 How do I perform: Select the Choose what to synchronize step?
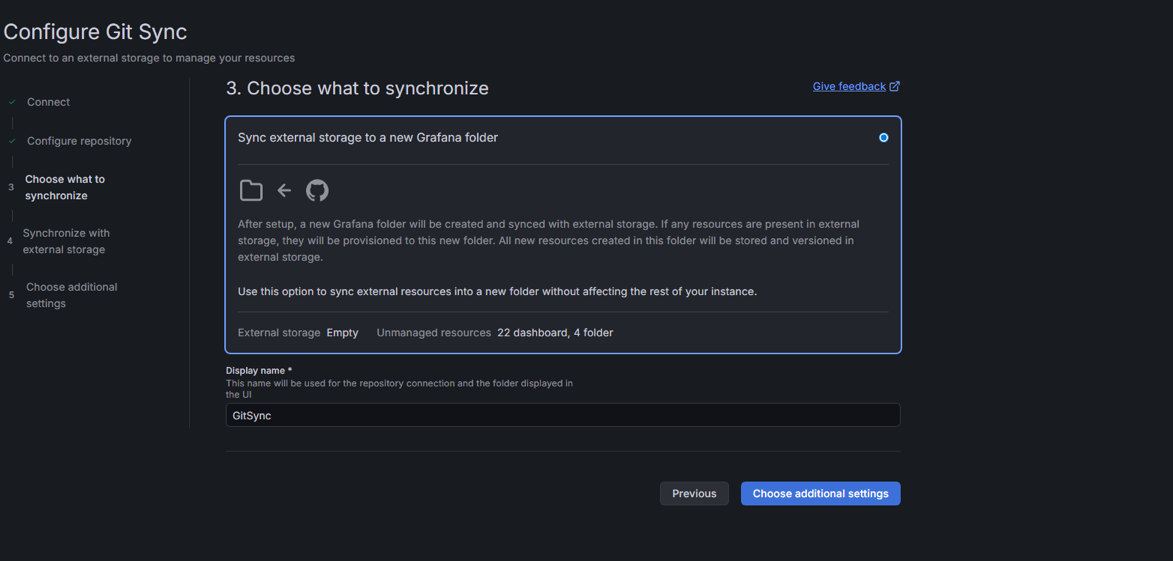64,187
